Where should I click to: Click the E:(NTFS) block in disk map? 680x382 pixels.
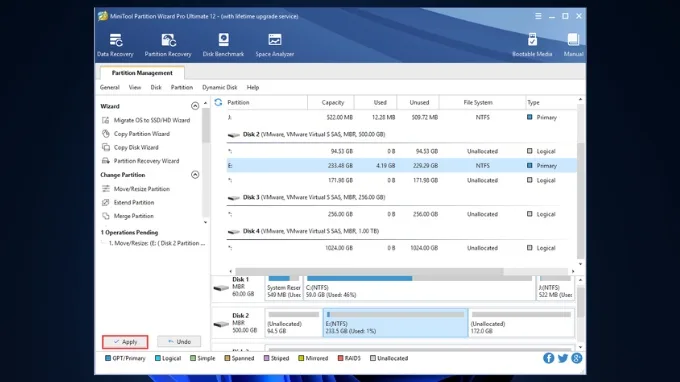click(396, 323)
